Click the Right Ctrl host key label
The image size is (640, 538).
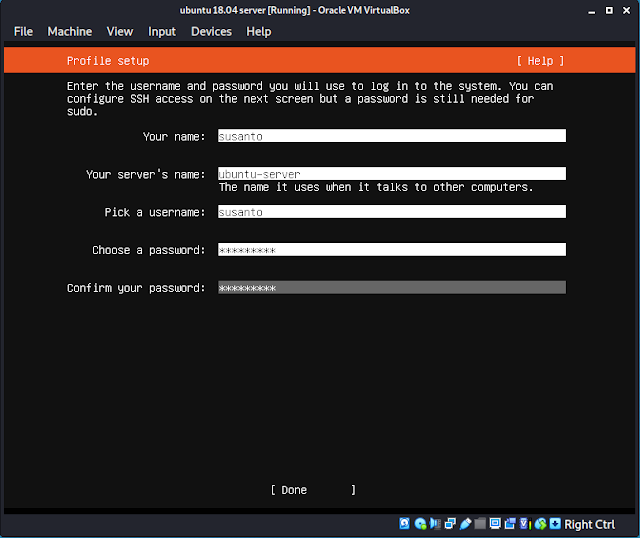tap(589, 524)
